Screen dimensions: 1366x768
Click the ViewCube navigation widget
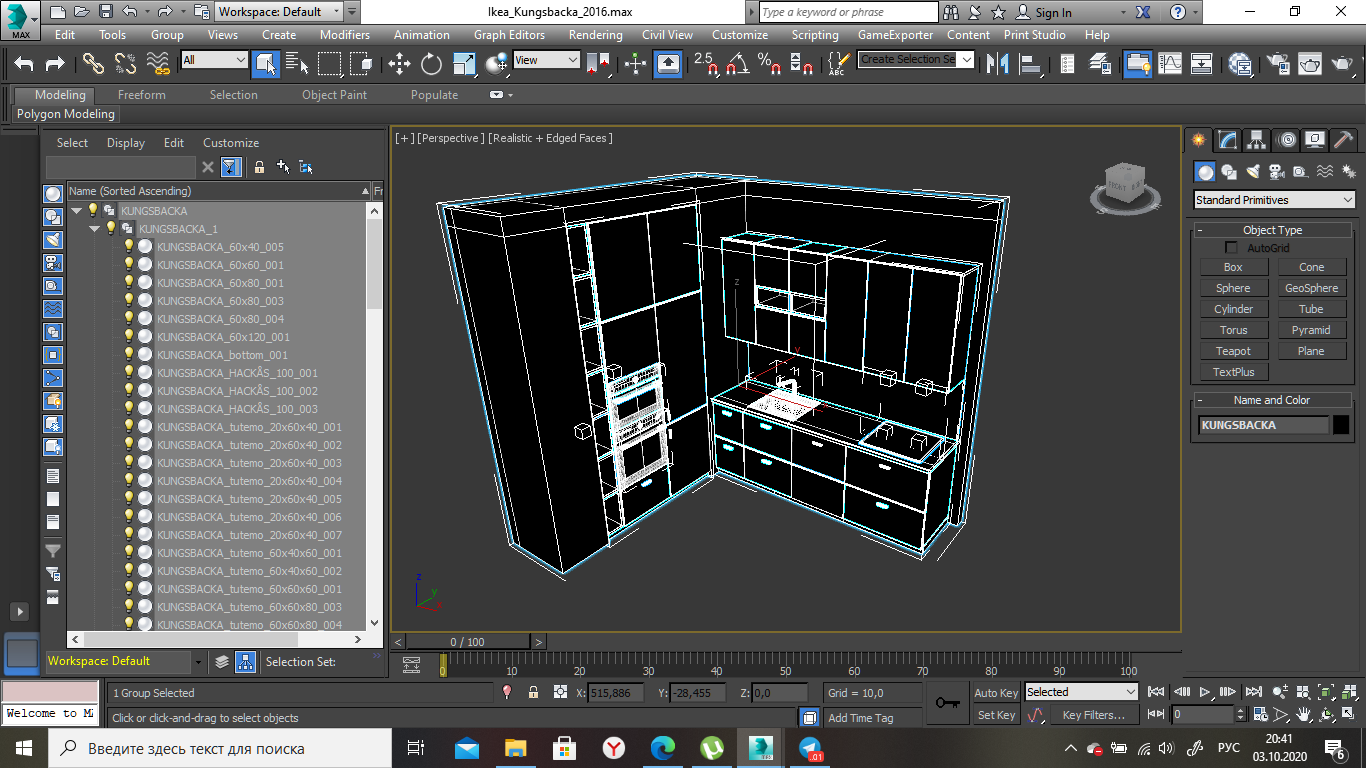coord(1125,187)
